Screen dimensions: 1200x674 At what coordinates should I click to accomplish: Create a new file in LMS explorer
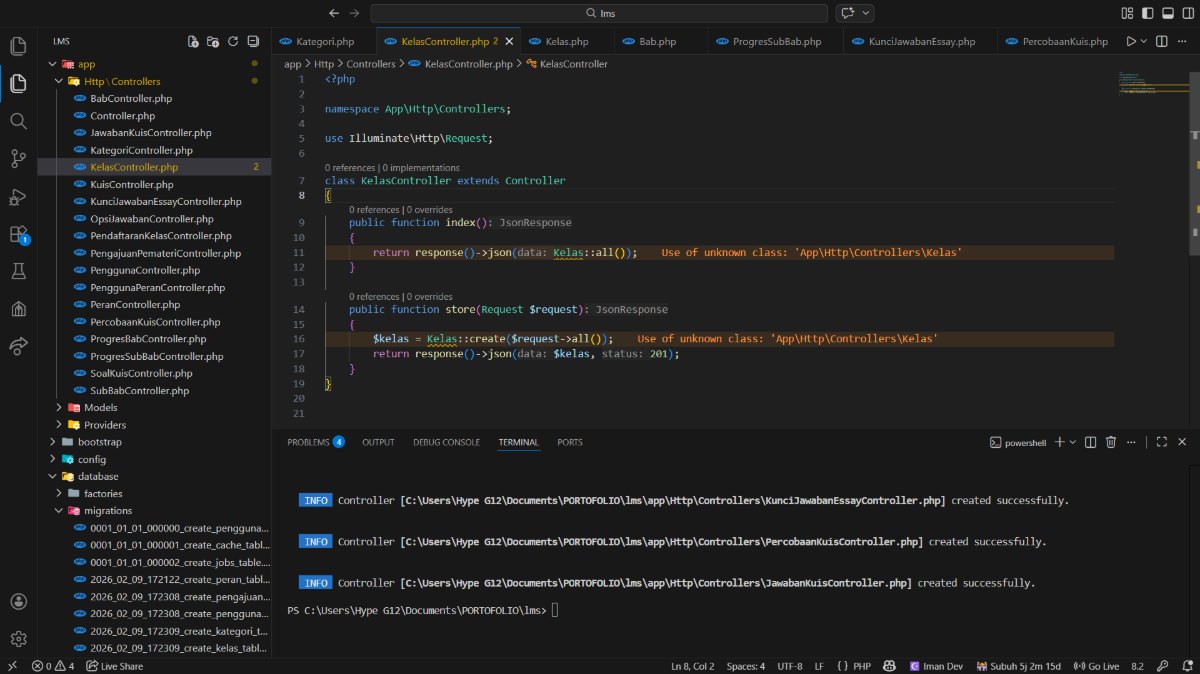tap(193, 42)
